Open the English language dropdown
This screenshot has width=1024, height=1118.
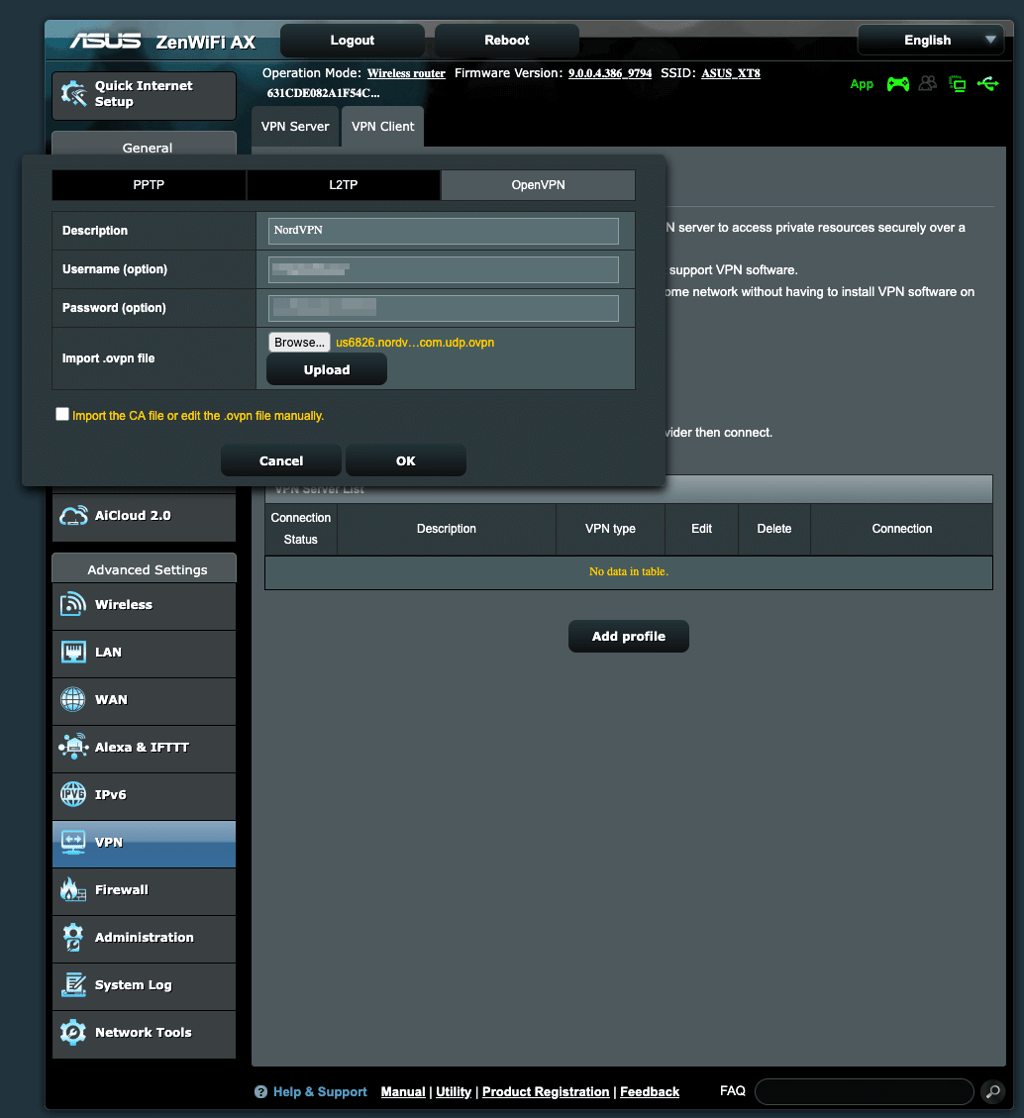click(931, 40)
